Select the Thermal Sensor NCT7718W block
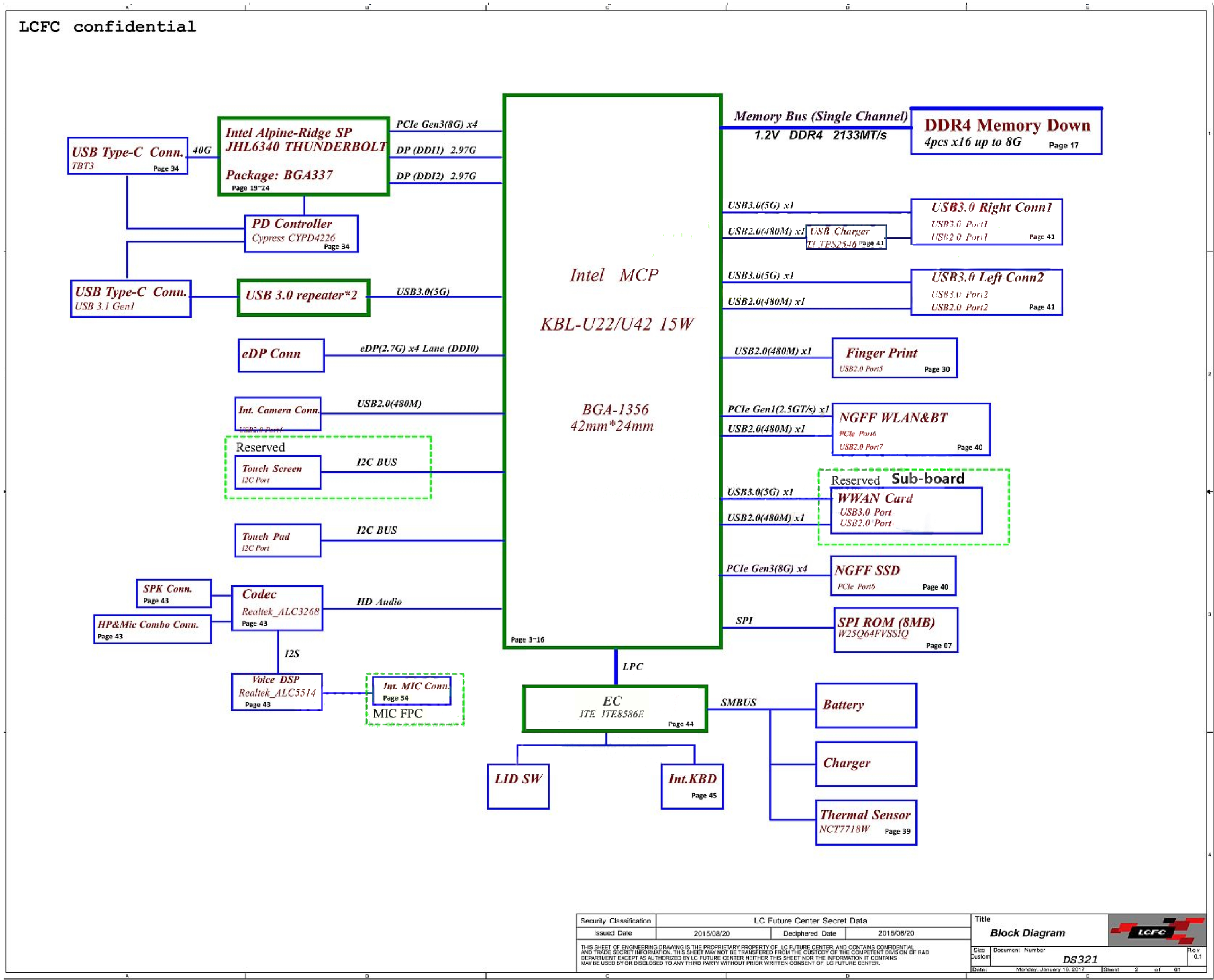 (865, 822)
